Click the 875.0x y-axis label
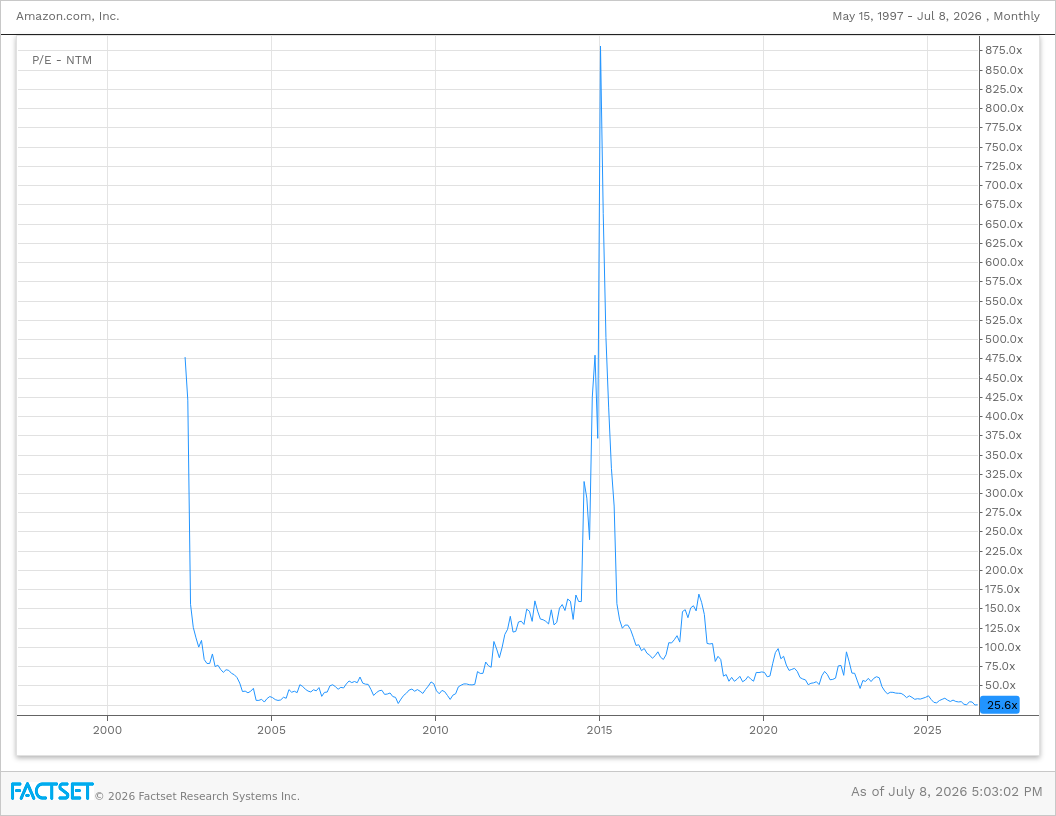Screen dimensions: 1056x816 [1003, 50]
